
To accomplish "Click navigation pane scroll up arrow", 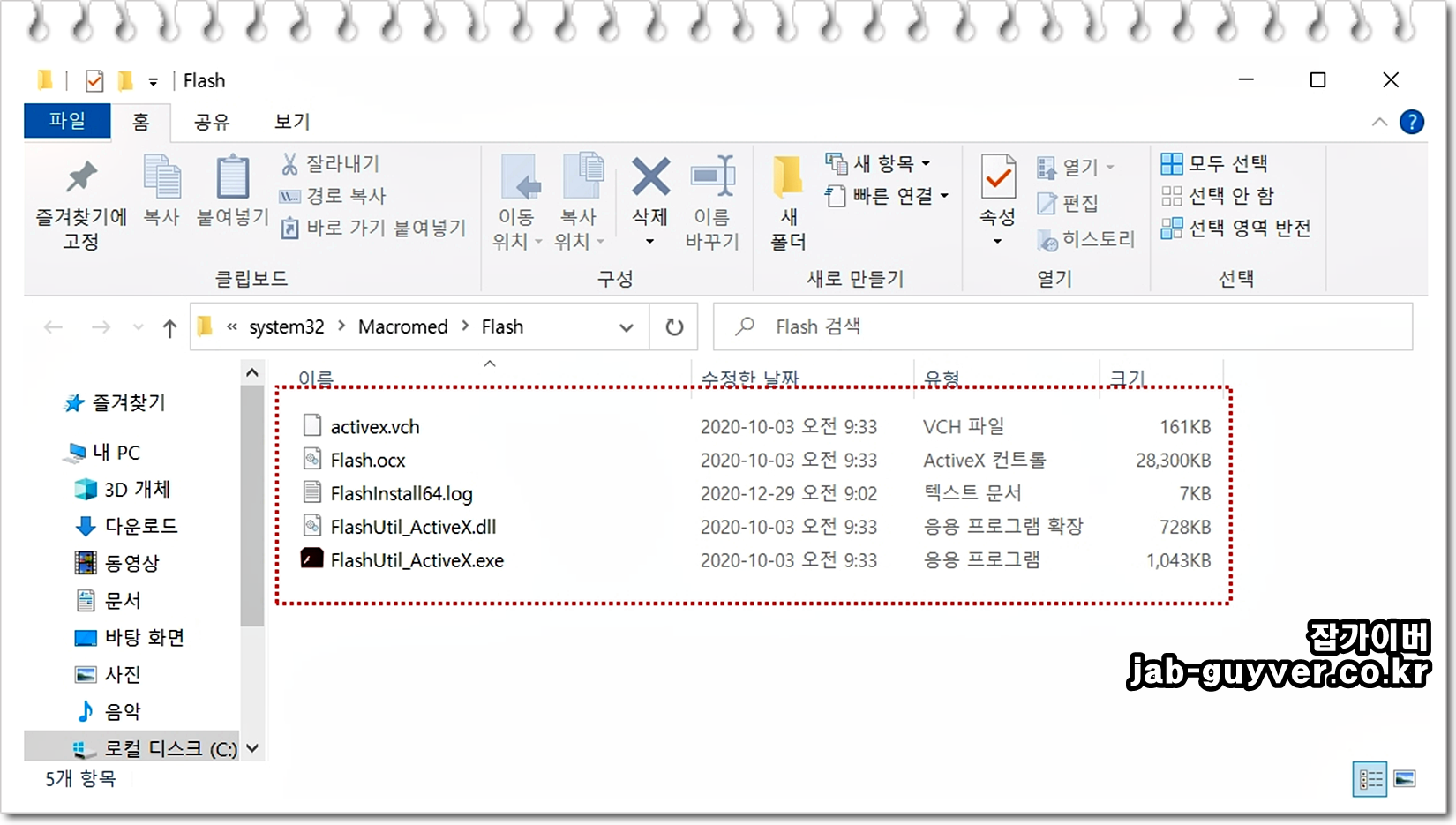I will point(252,372).
